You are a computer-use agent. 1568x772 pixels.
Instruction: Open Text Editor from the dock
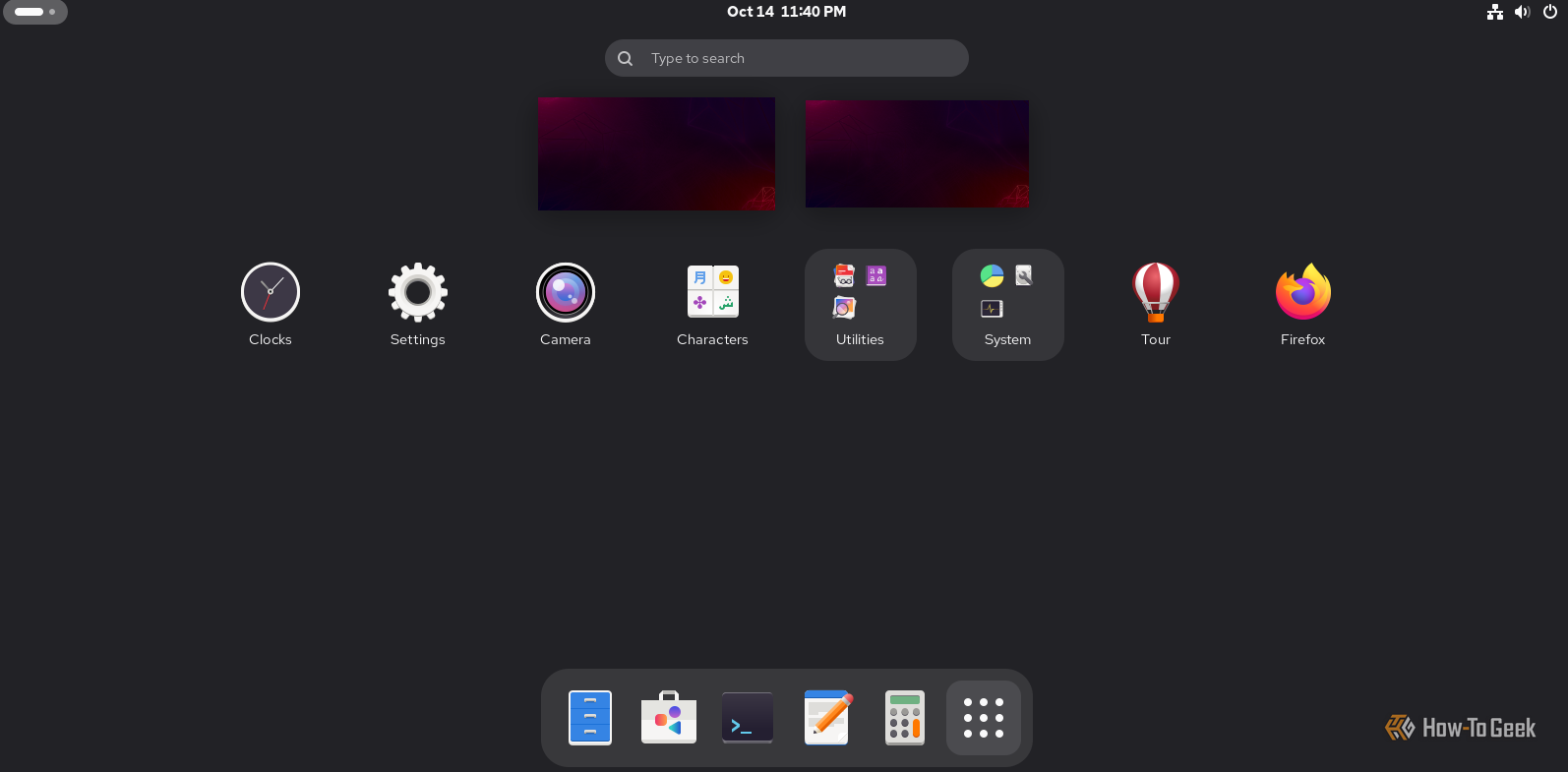[x=826, y=718]
